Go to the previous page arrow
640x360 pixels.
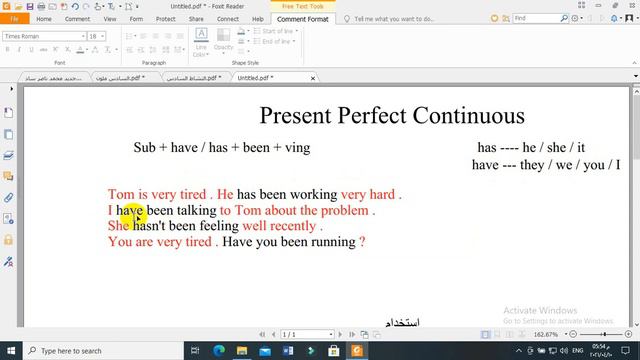point(273,334)
